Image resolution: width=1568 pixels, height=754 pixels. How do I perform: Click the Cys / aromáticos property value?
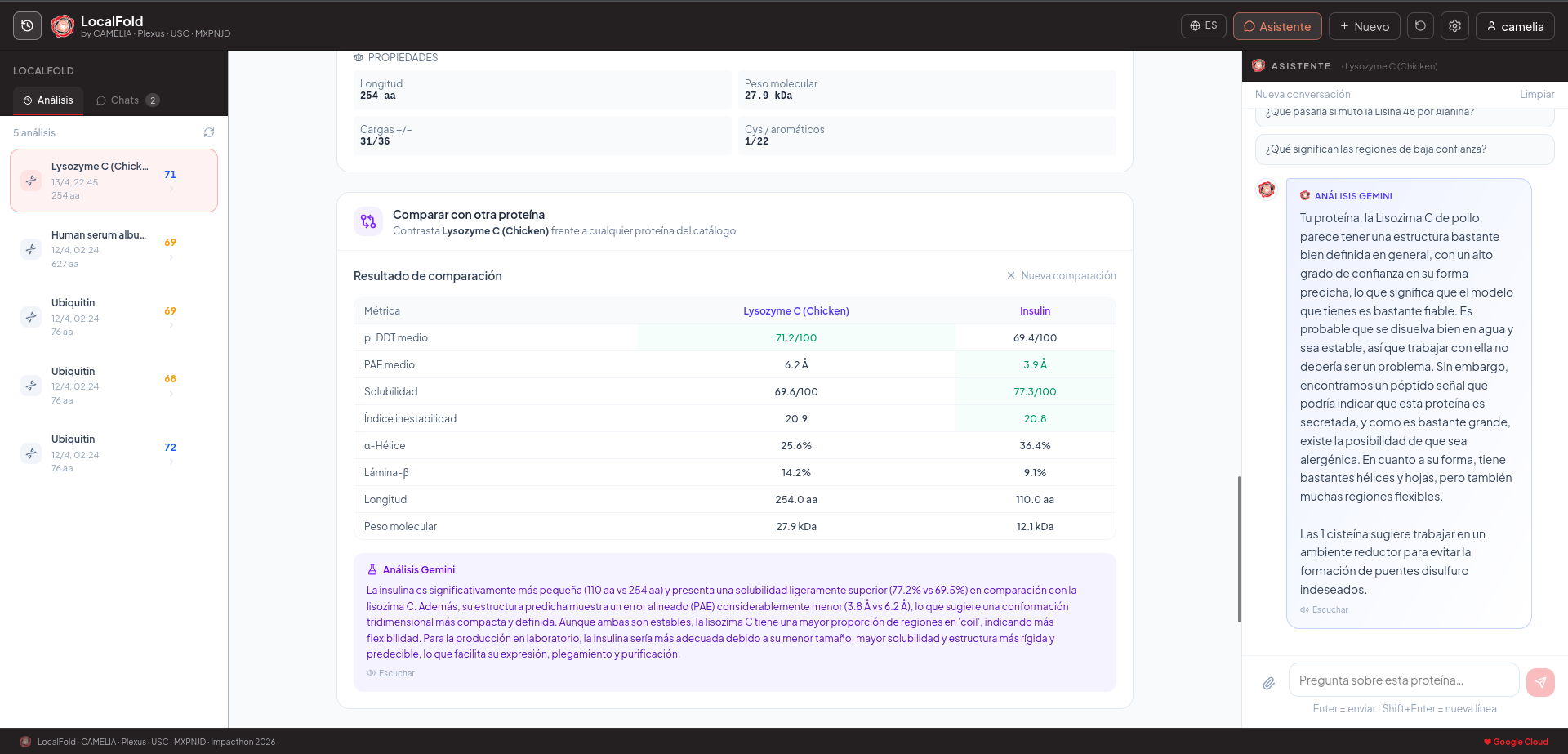click(756, 141)
